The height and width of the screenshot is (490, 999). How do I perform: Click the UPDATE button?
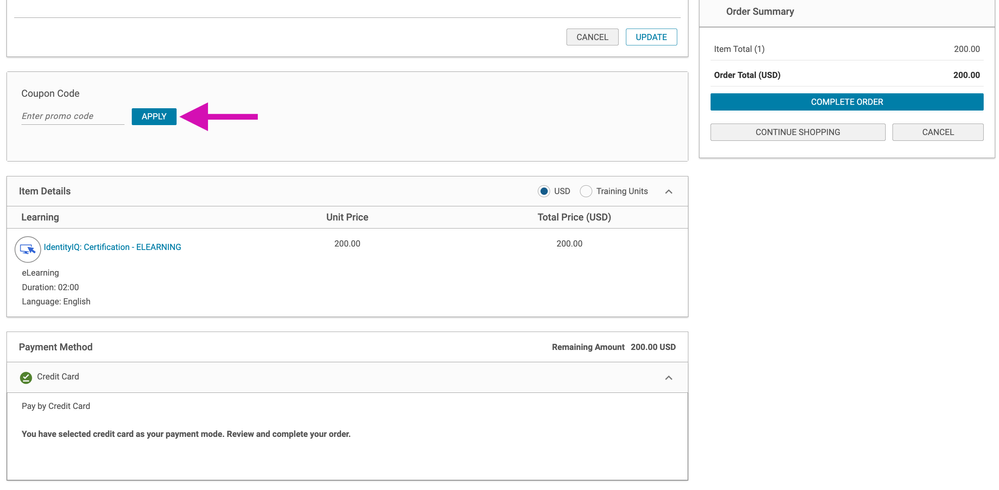651,37
